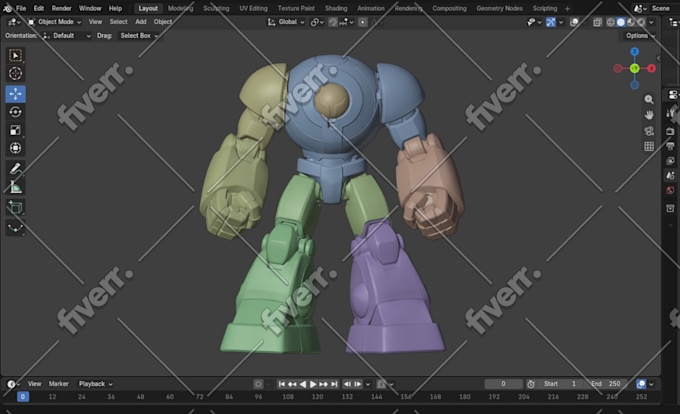This screenshot has width=680, height=414.
Task: Click the green -Y axis on gizmo
Action: click(634, 68)
